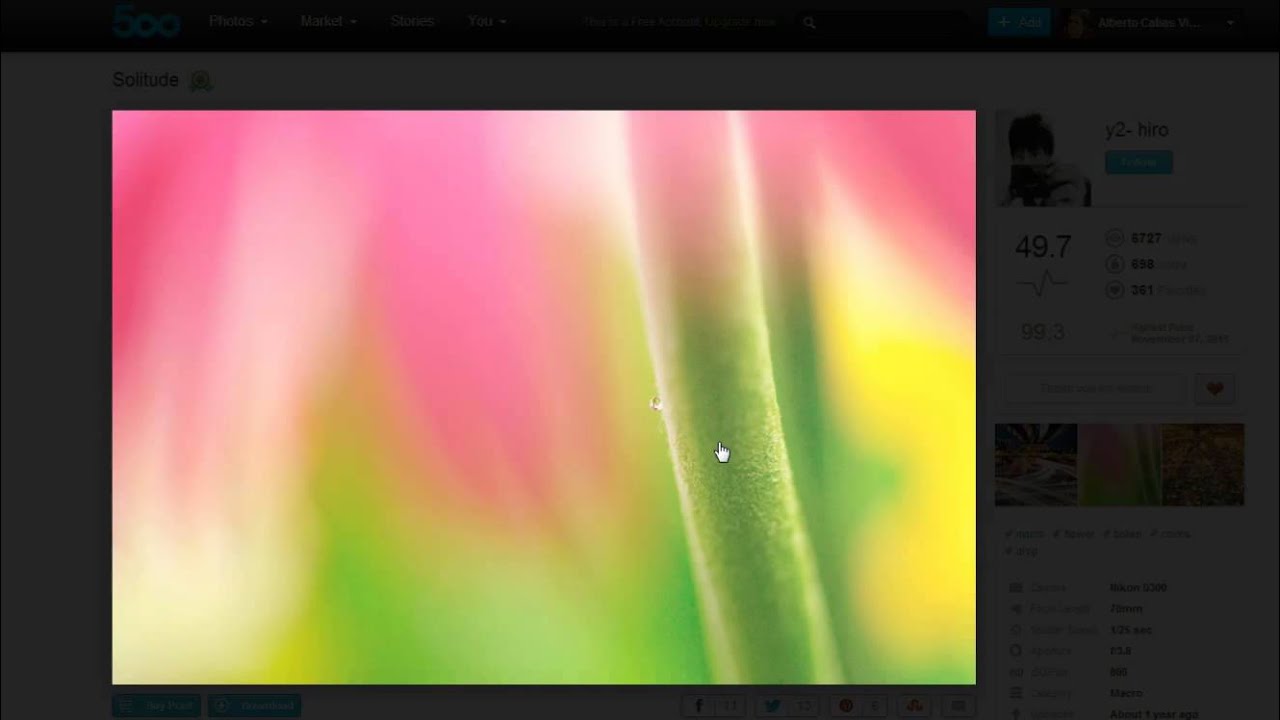Open the middle pink flower thumbnail

pyautogui.click(x=1120, y=465)
